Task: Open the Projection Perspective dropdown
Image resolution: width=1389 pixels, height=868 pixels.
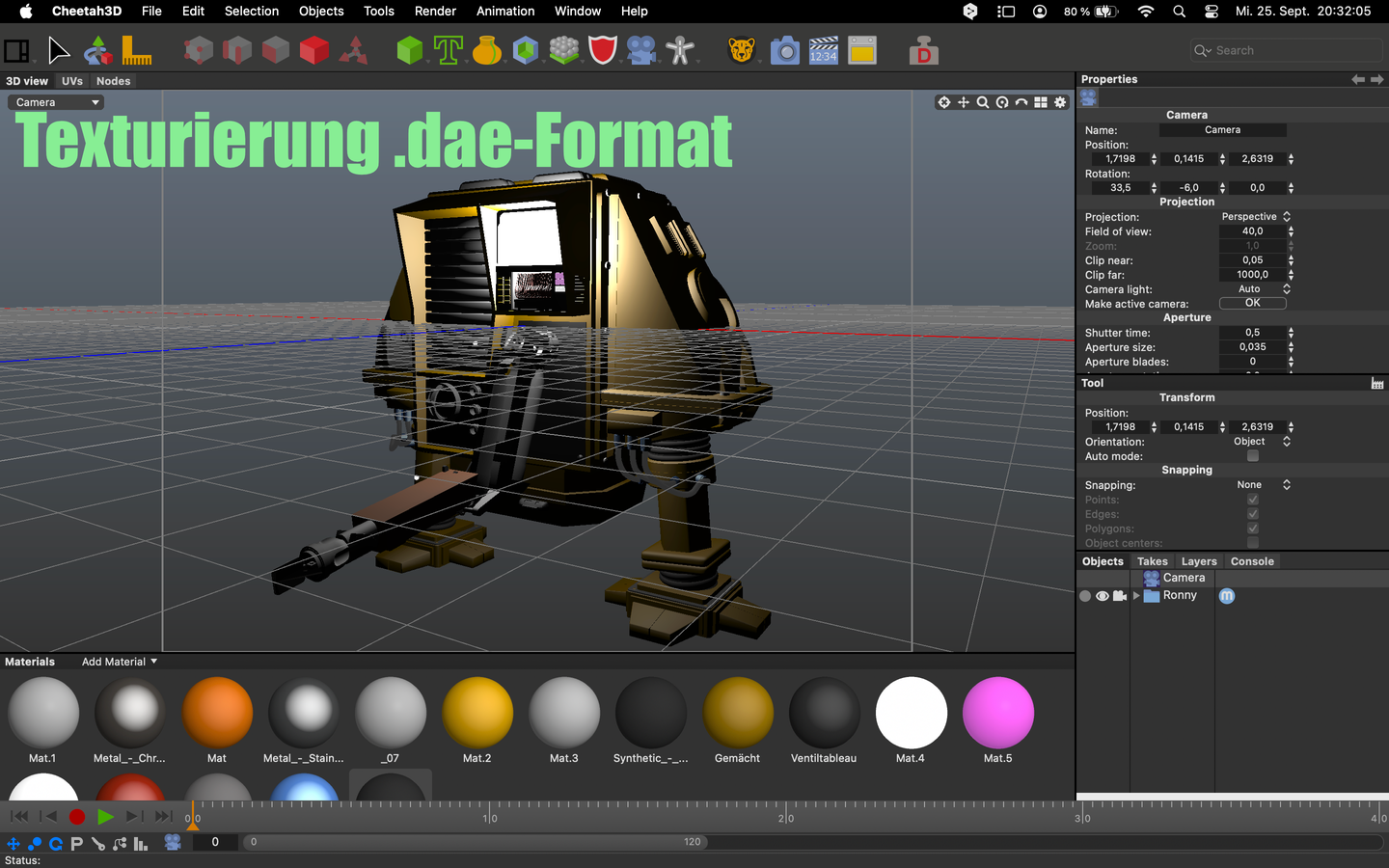Action: click(1255, 217)
